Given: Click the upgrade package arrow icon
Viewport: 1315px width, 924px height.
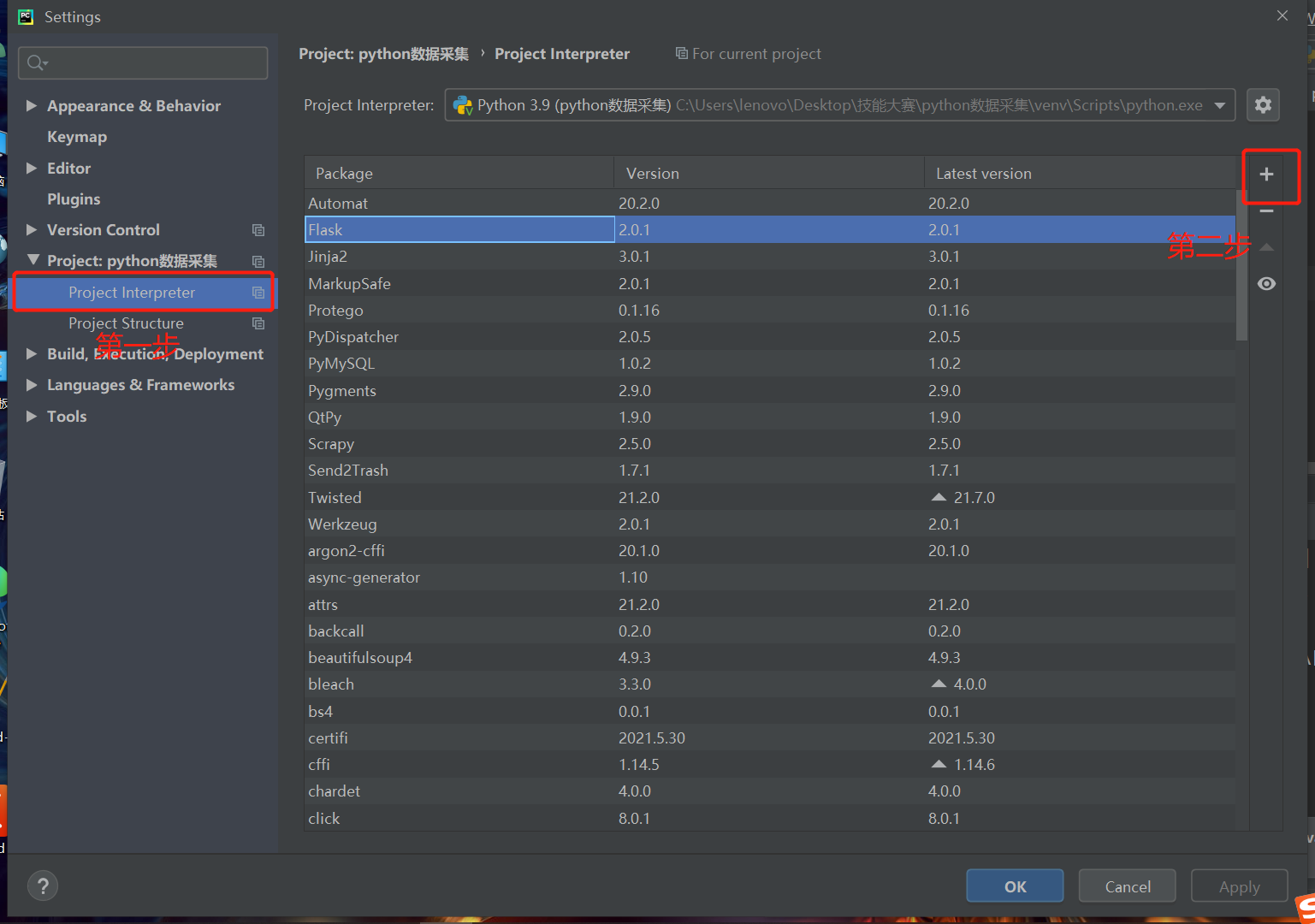Looking at the screenshot, I should click(x=1267, y=248).
